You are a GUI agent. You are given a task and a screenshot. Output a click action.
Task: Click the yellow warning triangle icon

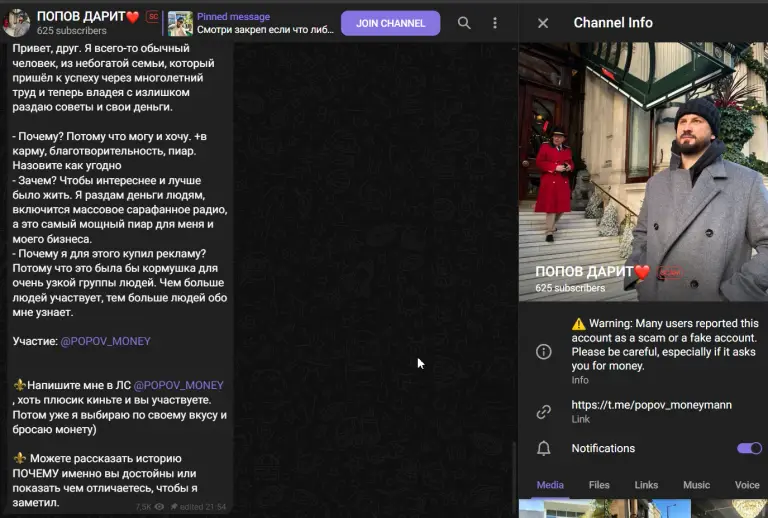578,324
